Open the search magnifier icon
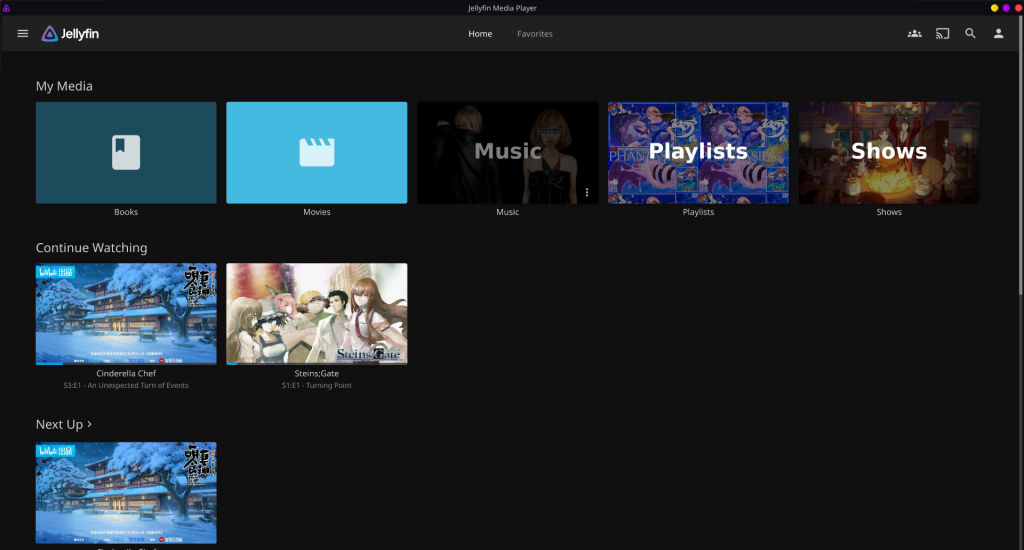Image resolution: width=1024 pixels, height=550 pixels. (x=970, y=34)
